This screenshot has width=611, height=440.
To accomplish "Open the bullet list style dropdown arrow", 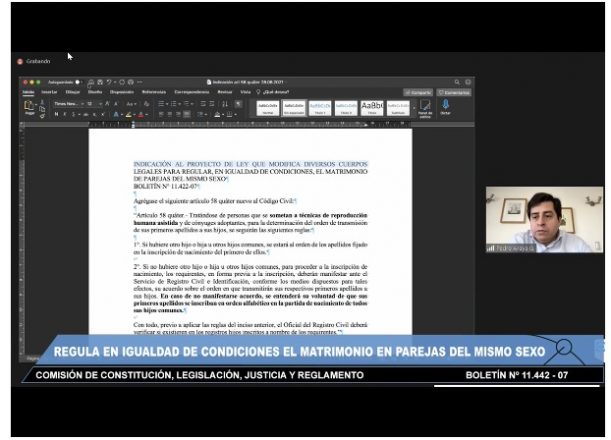I will click(167, 104).
